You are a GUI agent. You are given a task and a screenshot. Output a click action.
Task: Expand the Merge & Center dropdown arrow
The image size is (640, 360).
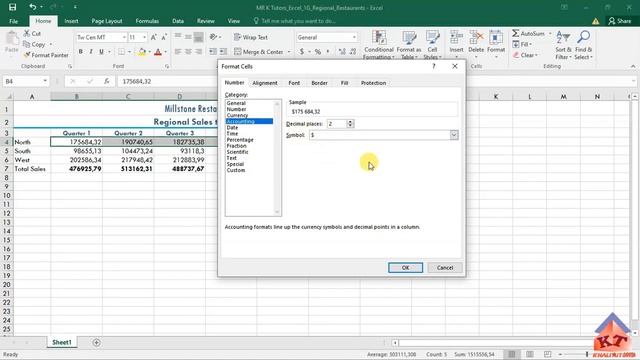pos(289,52)
